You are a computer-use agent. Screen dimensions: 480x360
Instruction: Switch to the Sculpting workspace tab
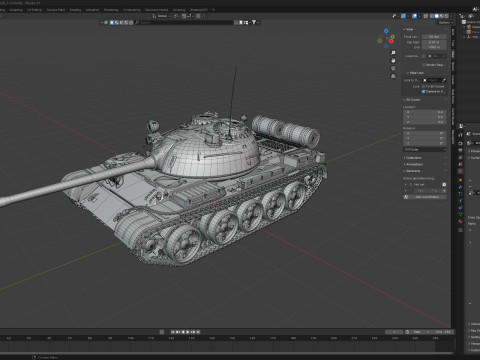pos(16,10)
